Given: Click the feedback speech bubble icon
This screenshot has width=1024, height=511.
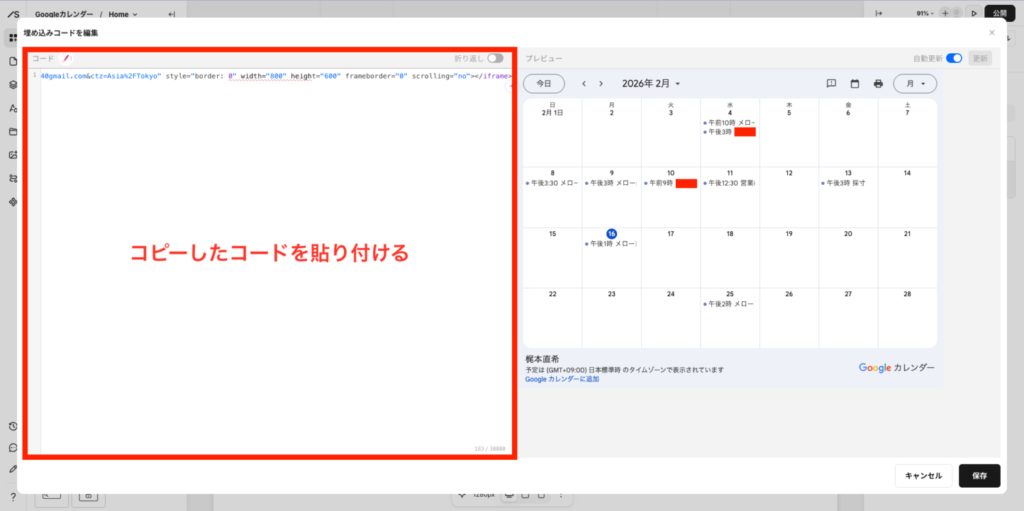Looking at the screenshot, I should pos(831,83).
